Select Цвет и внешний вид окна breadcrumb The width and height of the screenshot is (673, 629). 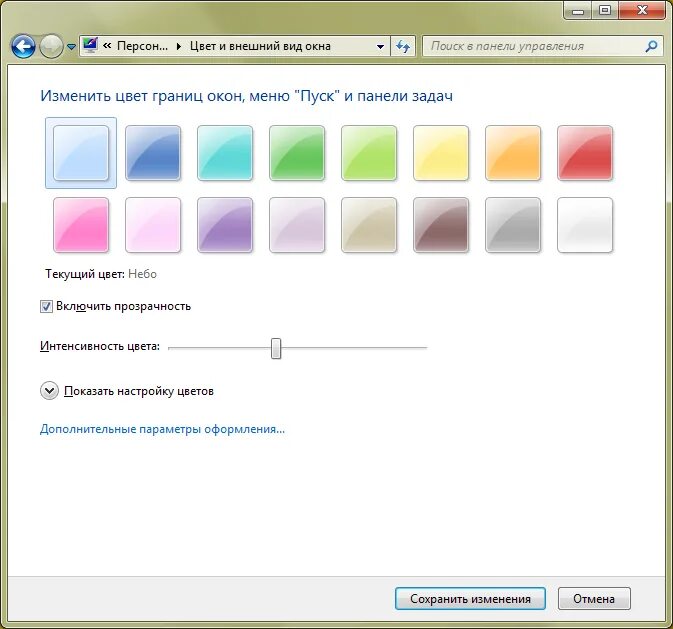point(260,46)
